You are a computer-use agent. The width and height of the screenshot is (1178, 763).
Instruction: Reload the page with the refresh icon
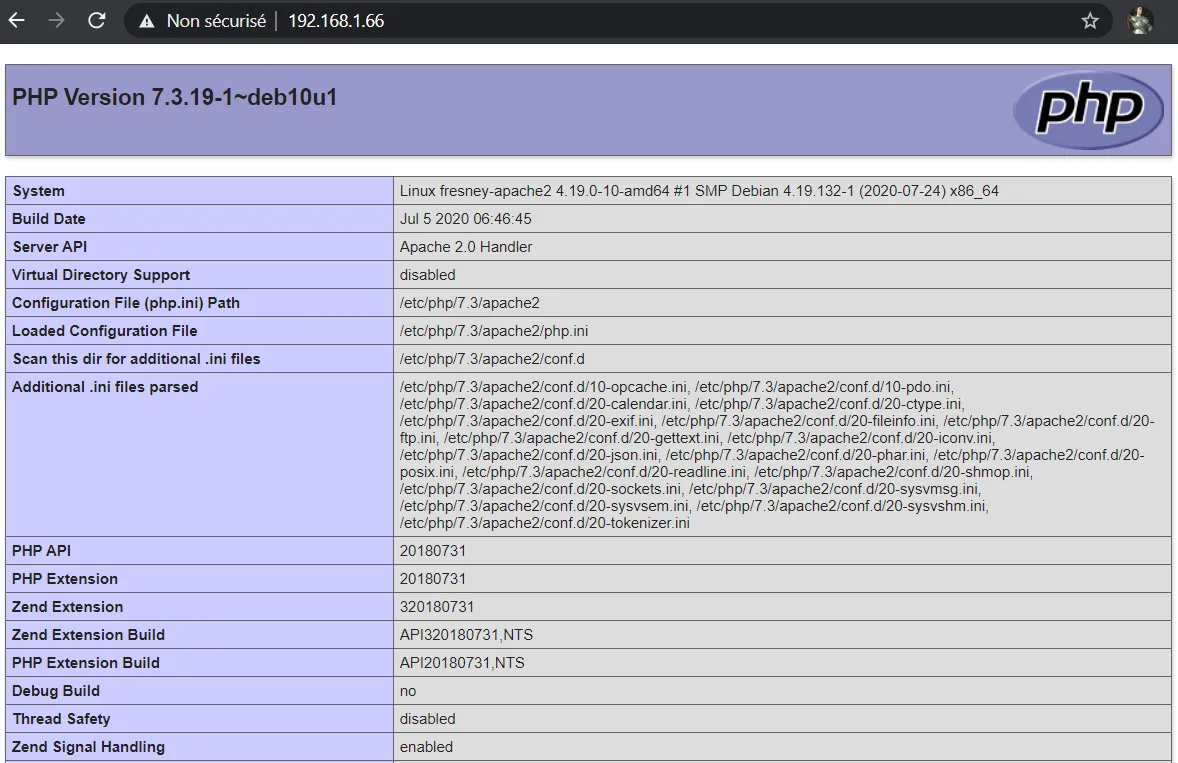click(x=97, y=20)
